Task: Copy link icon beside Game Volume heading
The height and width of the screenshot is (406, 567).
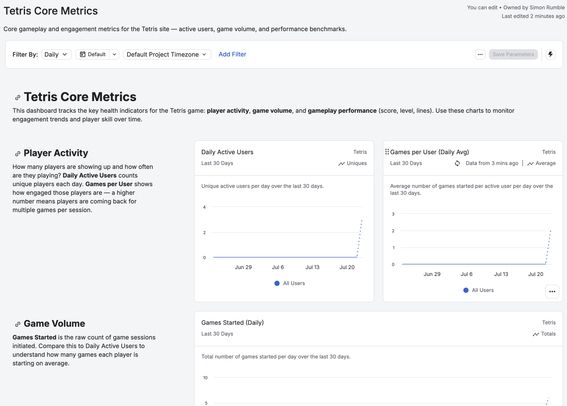Action: coord(17,324)
